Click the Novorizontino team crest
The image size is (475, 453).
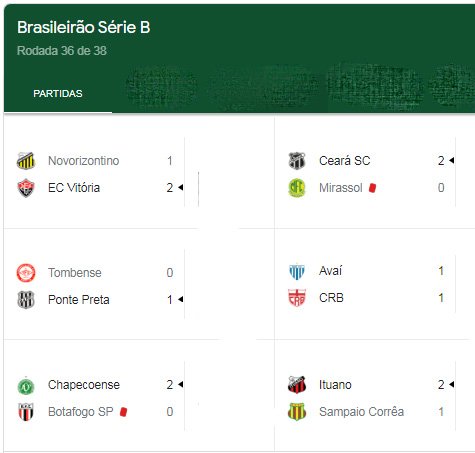point(26,161)
